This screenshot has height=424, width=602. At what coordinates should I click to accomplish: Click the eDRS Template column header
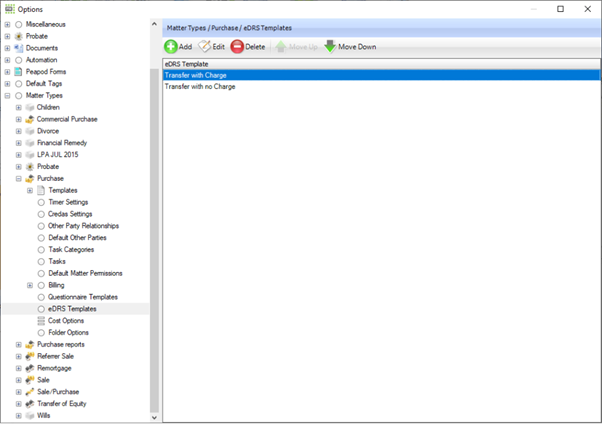(x=381, y=64)
